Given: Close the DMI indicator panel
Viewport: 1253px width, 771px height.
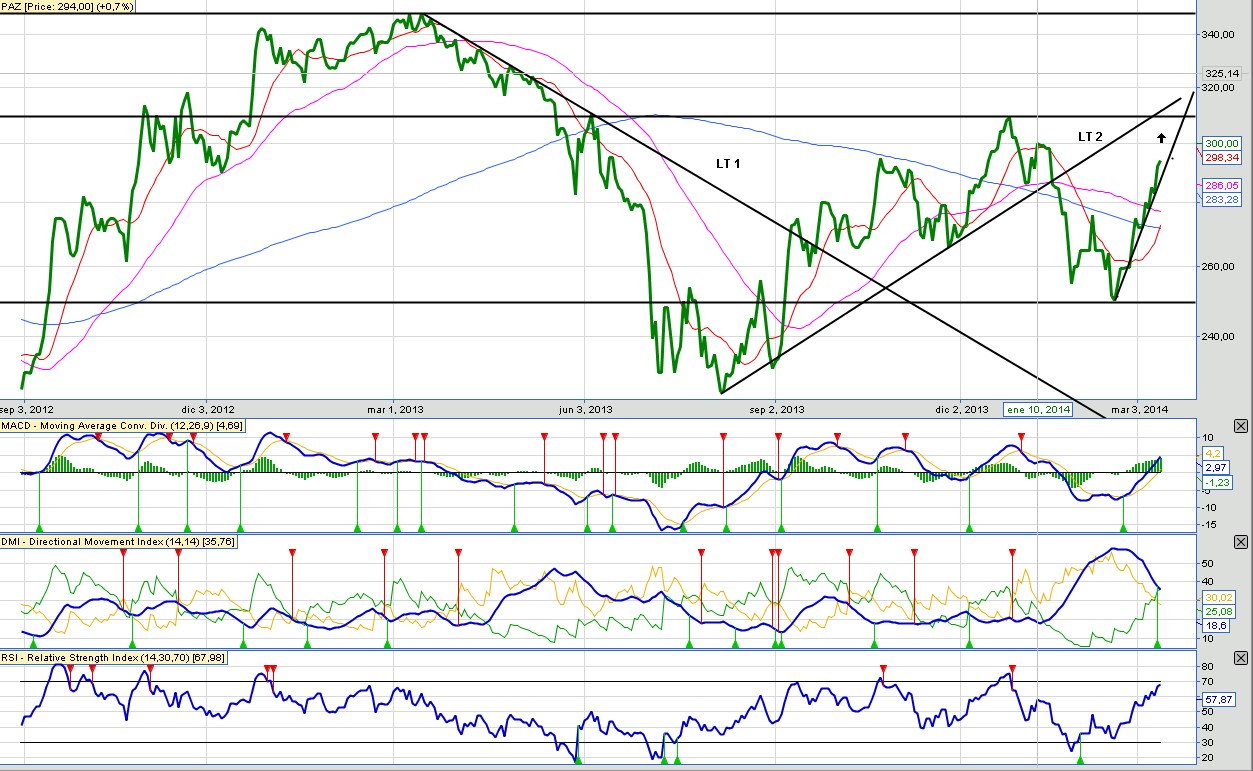Looking at the screenshot, I should [1241, 543].
